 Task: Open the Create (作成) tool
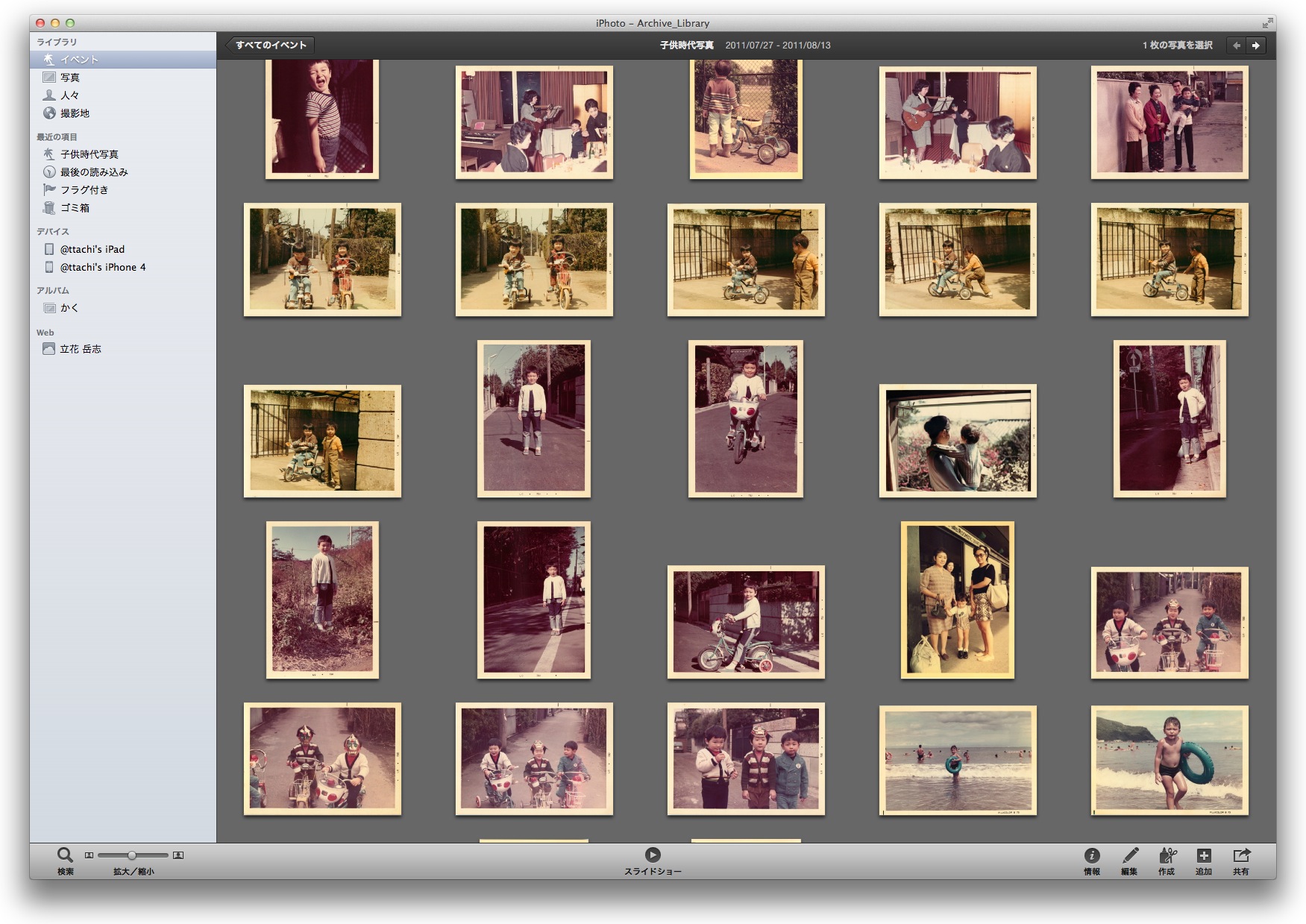[x=1167, y=856]
